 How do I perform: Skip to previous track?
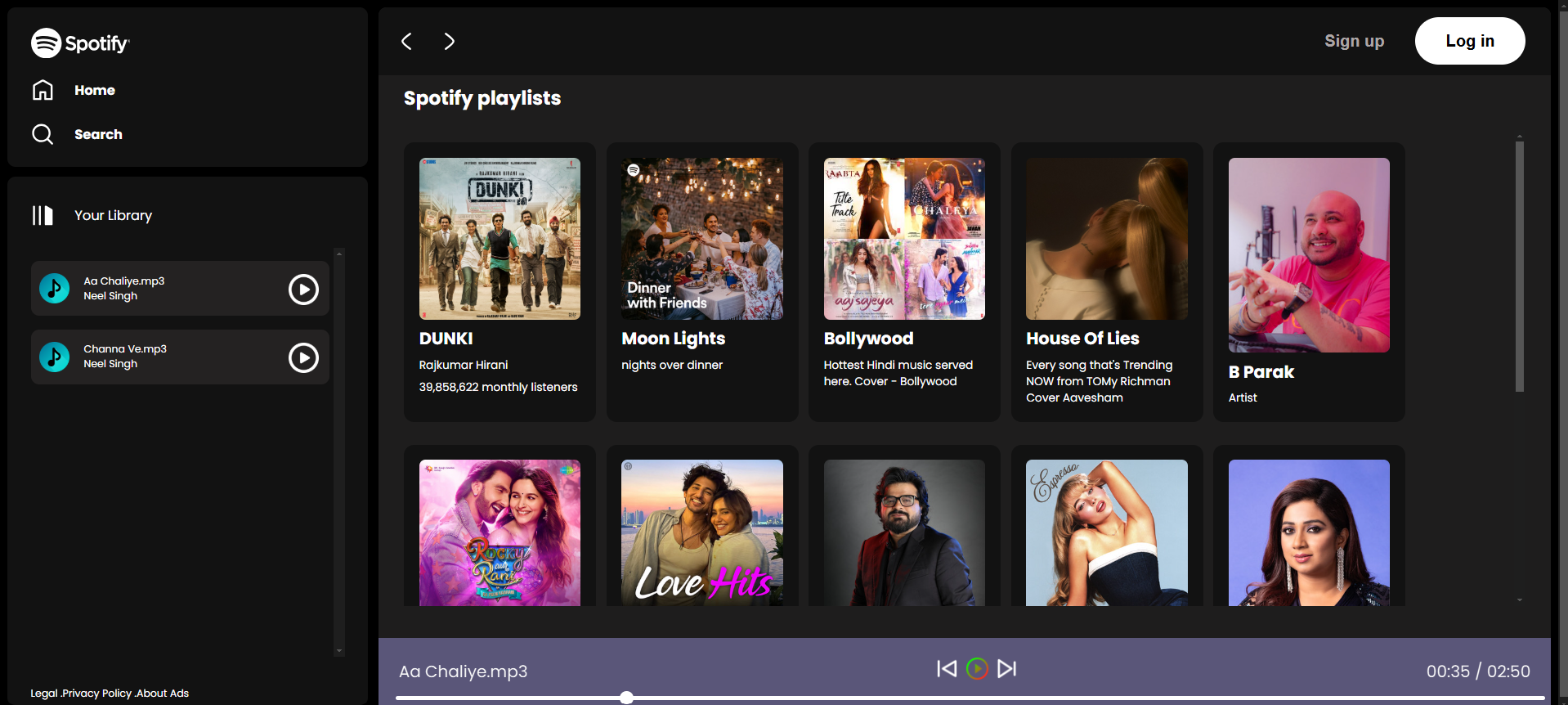(x=947, y=669)
